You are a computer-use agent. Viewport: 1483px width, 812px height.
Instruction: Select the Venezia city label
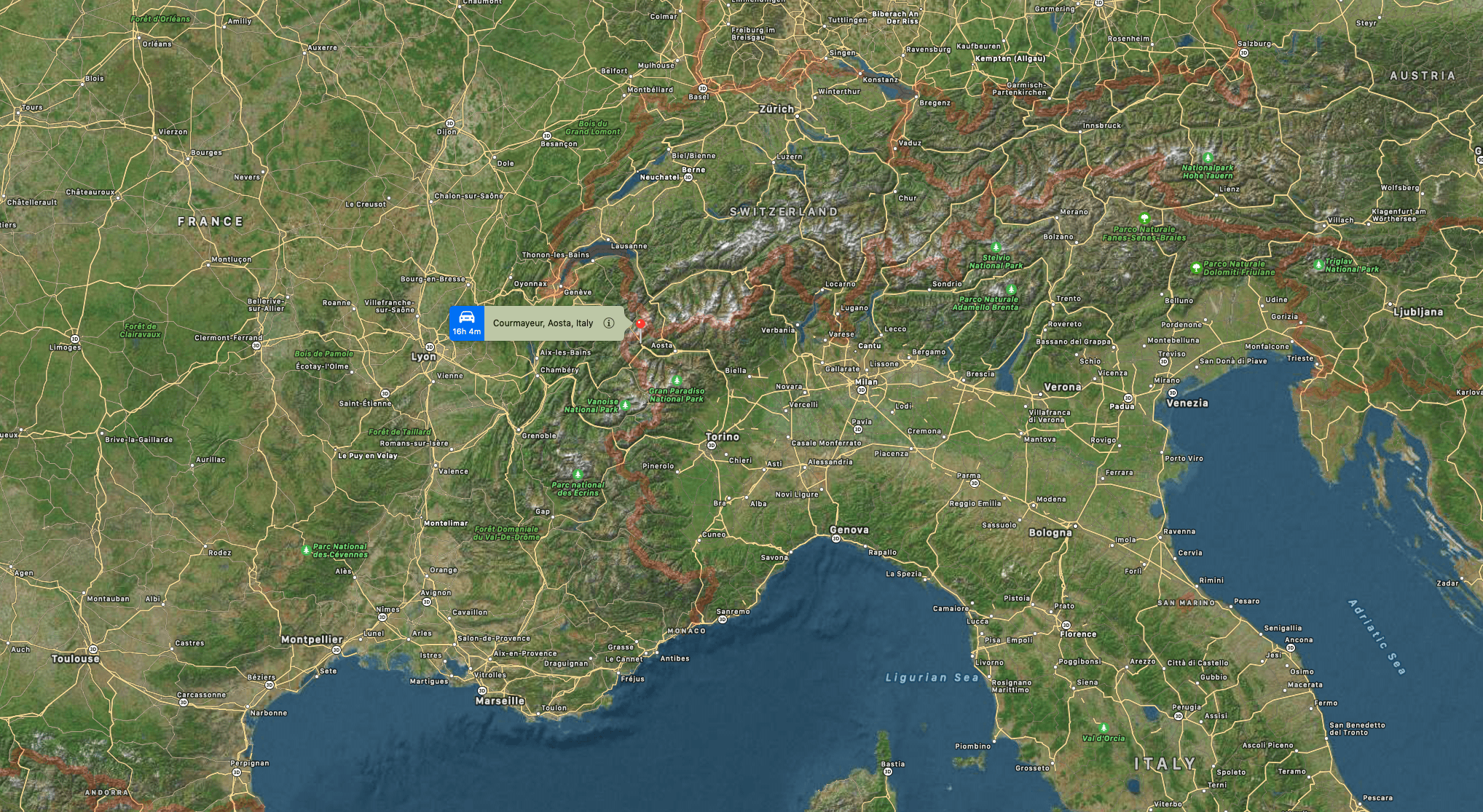click(x=1187, y=403)
